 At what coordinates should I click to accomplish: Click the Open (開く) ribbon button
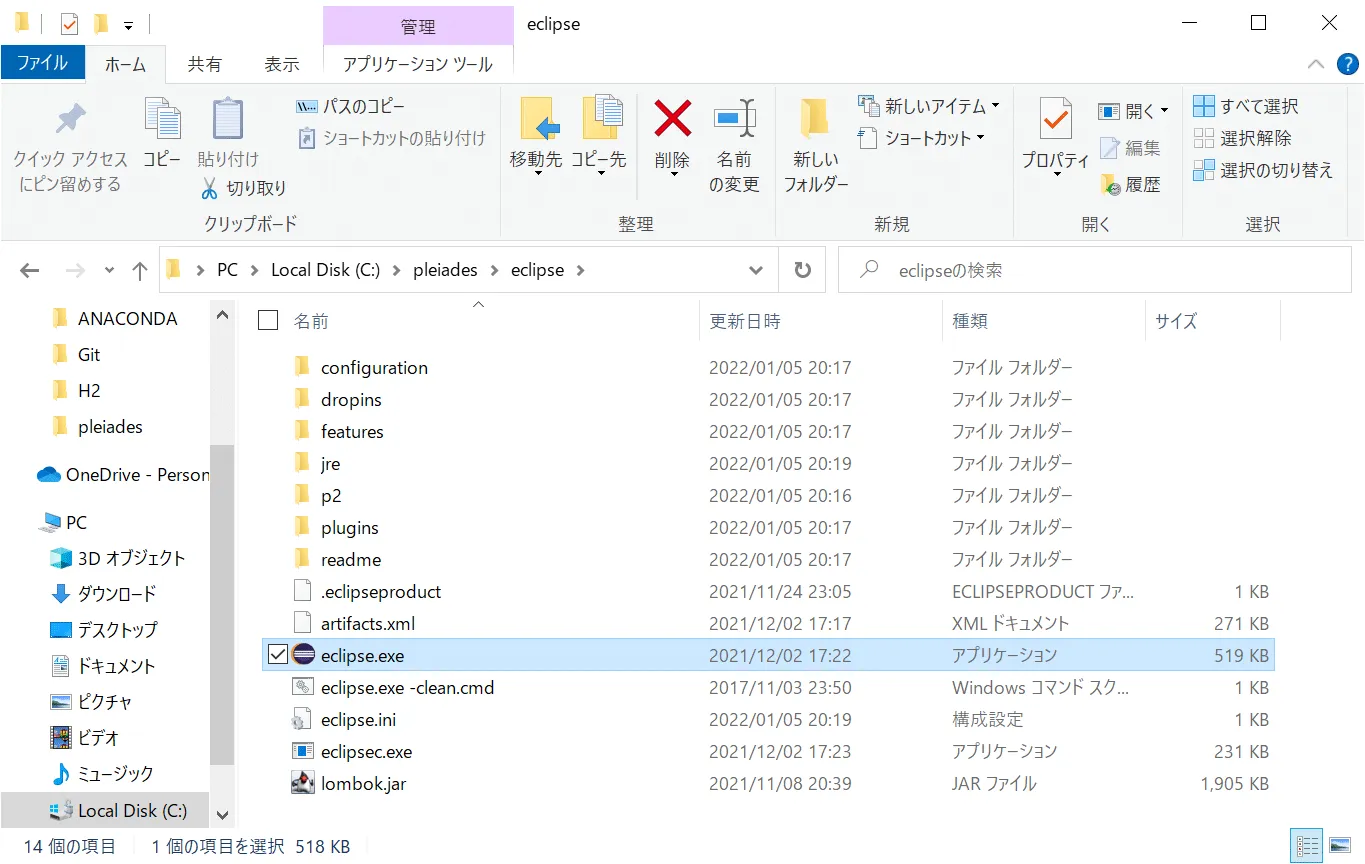click(1134, 111)
